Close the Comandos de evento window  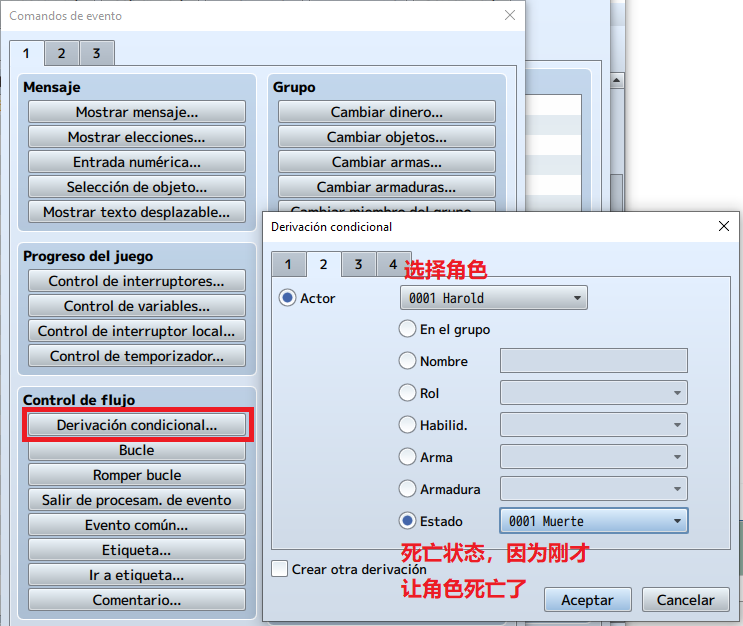pos(510,15)
